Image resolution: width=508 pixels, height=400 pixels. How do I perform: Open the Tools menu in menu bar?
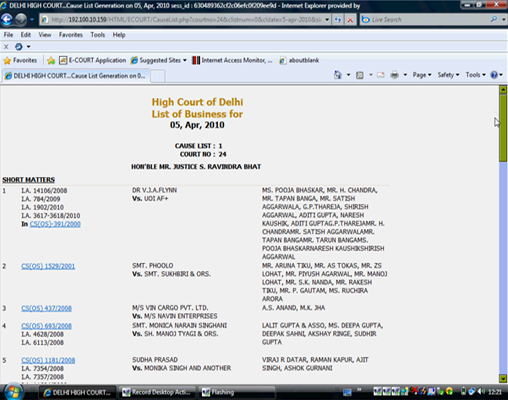pyautogui.click(x=97, y=35)
